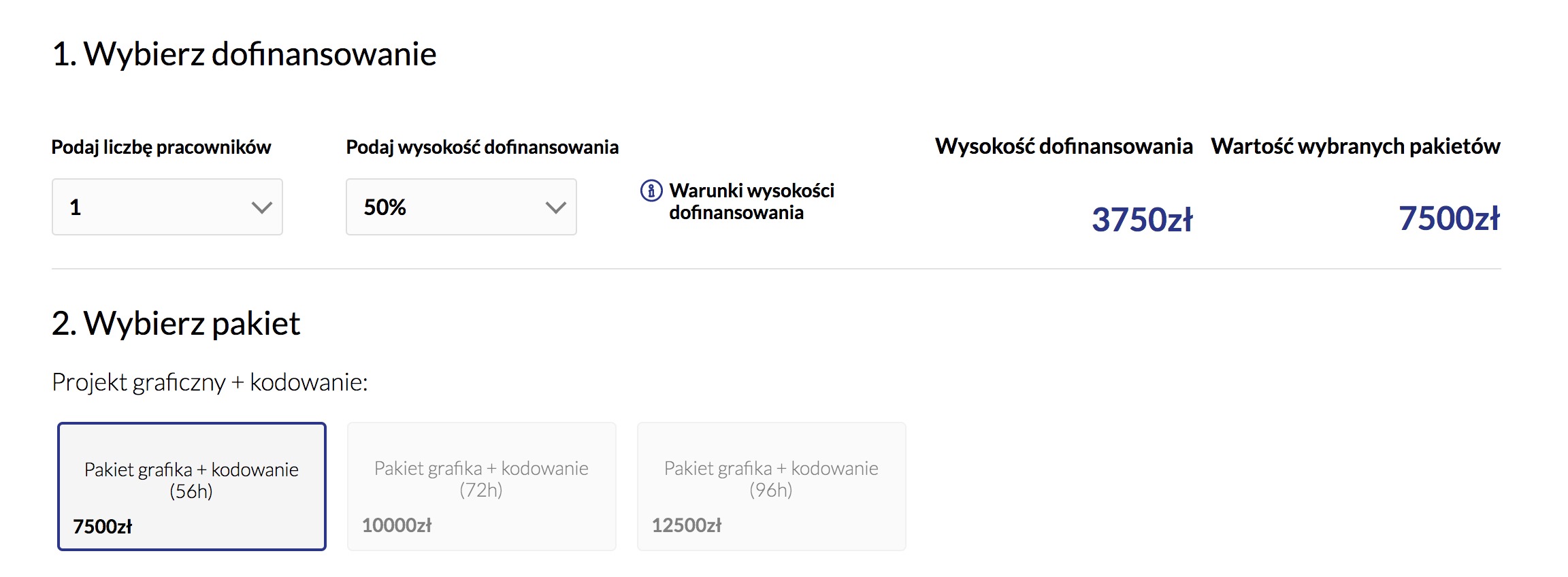
Task: Click the chevron arrow in the 50% box
Action: [x=556, y=208]
